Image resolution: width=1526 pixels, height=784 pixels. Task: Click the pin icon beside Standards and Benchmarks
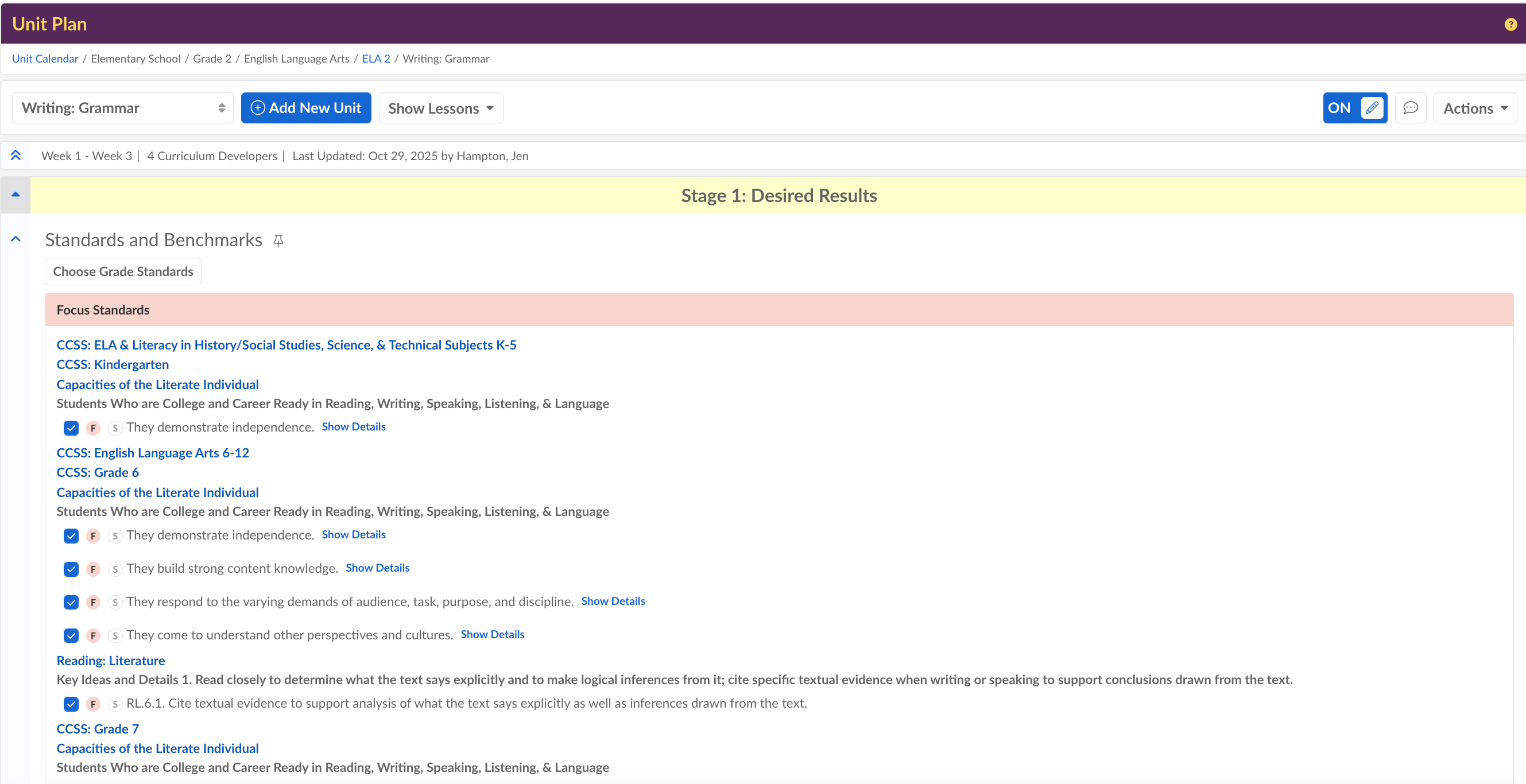click(278, 240)
